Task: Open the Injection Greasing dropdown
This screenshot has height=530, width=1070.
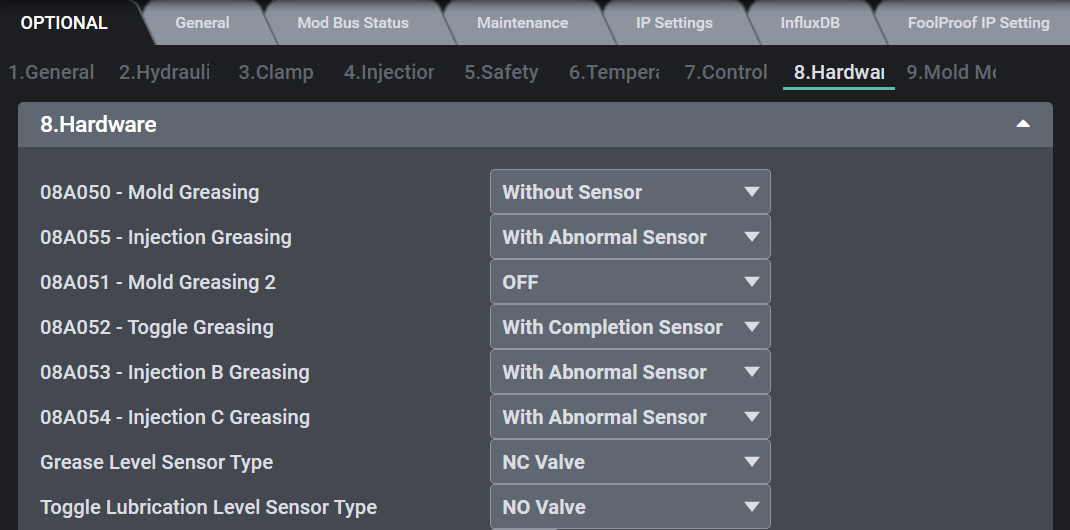Action: pyautogui.click(x=630, y=237)
